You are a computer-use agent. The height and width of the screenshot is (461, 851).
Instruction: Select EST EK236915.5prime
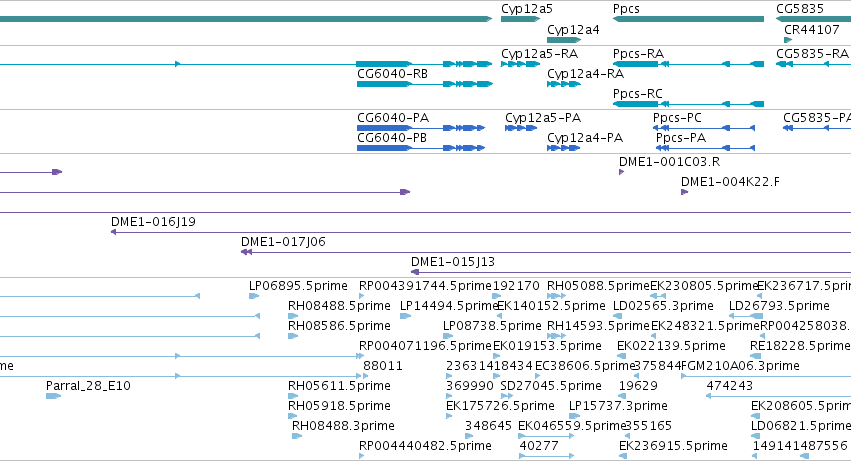click(x=673, y=447)
